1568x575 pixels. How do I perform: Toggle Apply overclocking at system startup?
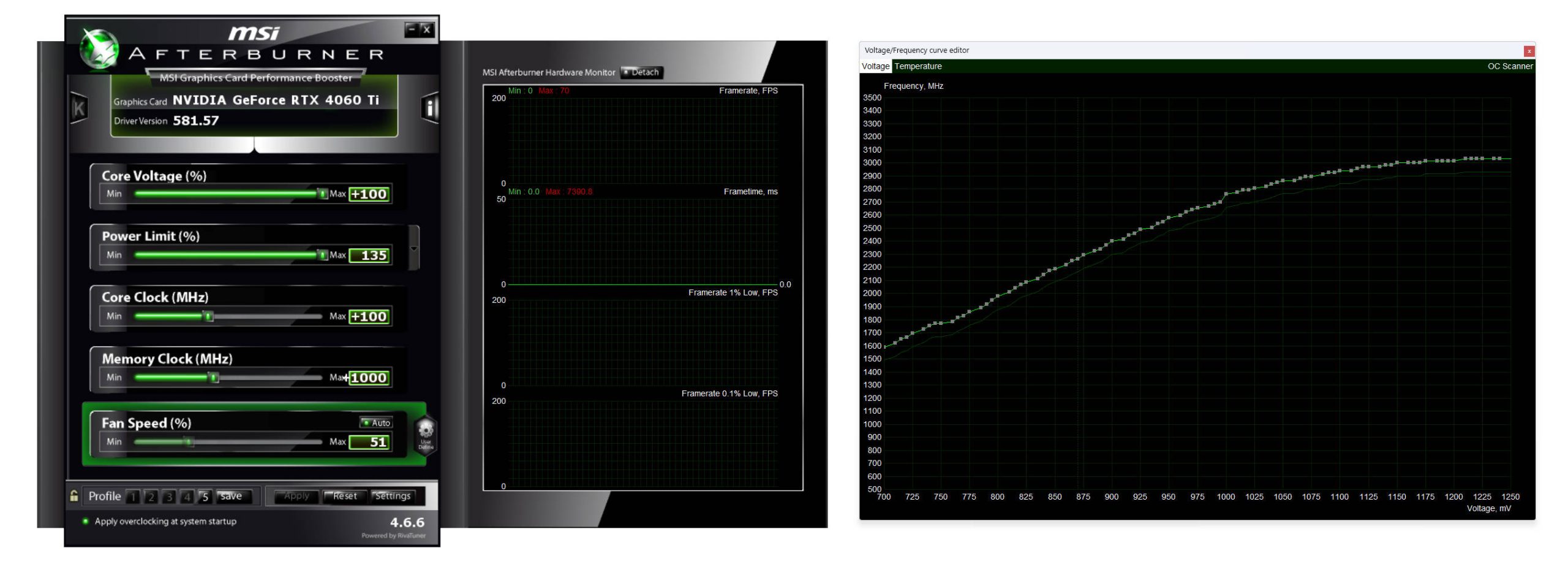[86, 521]
